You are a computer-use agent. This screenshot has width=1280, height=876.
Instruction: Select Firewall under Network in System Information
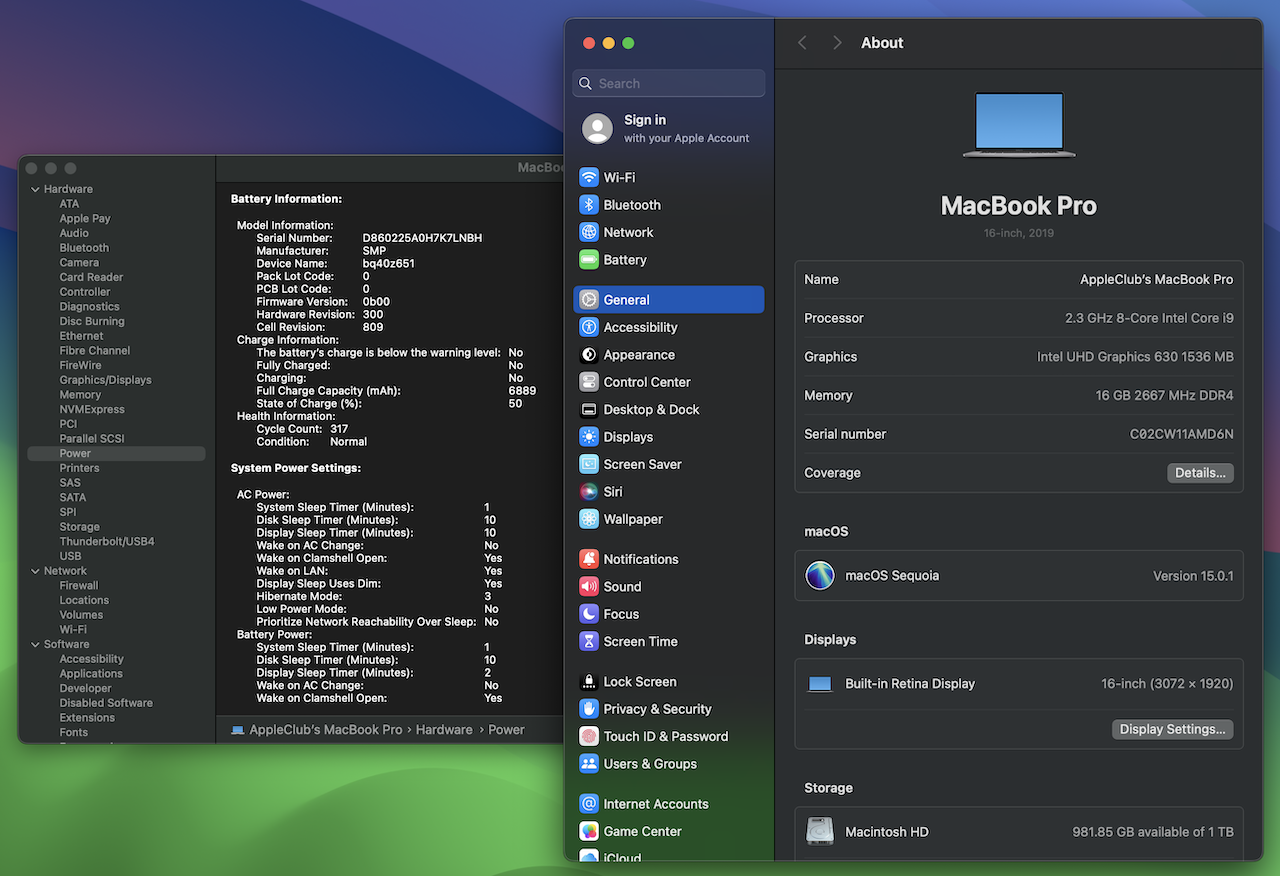(79, 586)
